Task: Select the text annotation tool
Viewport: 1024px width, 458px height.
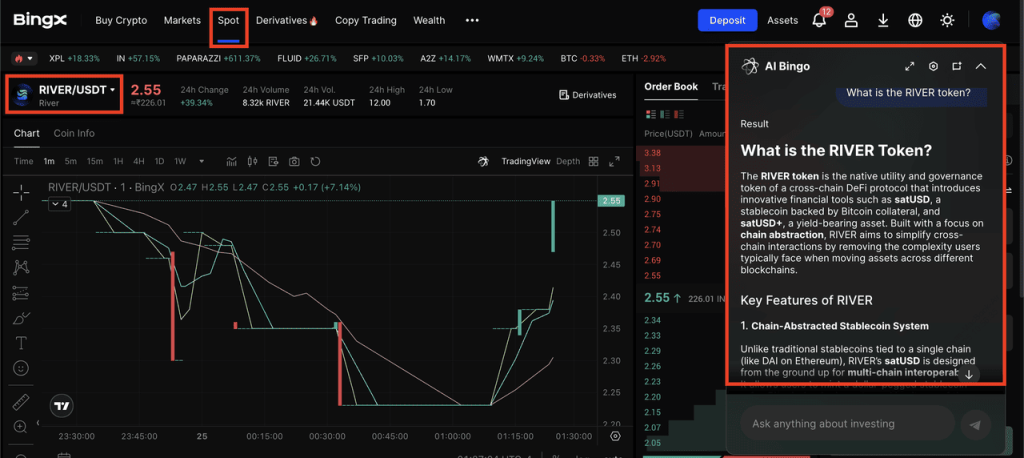Action: tap(21, 343)
